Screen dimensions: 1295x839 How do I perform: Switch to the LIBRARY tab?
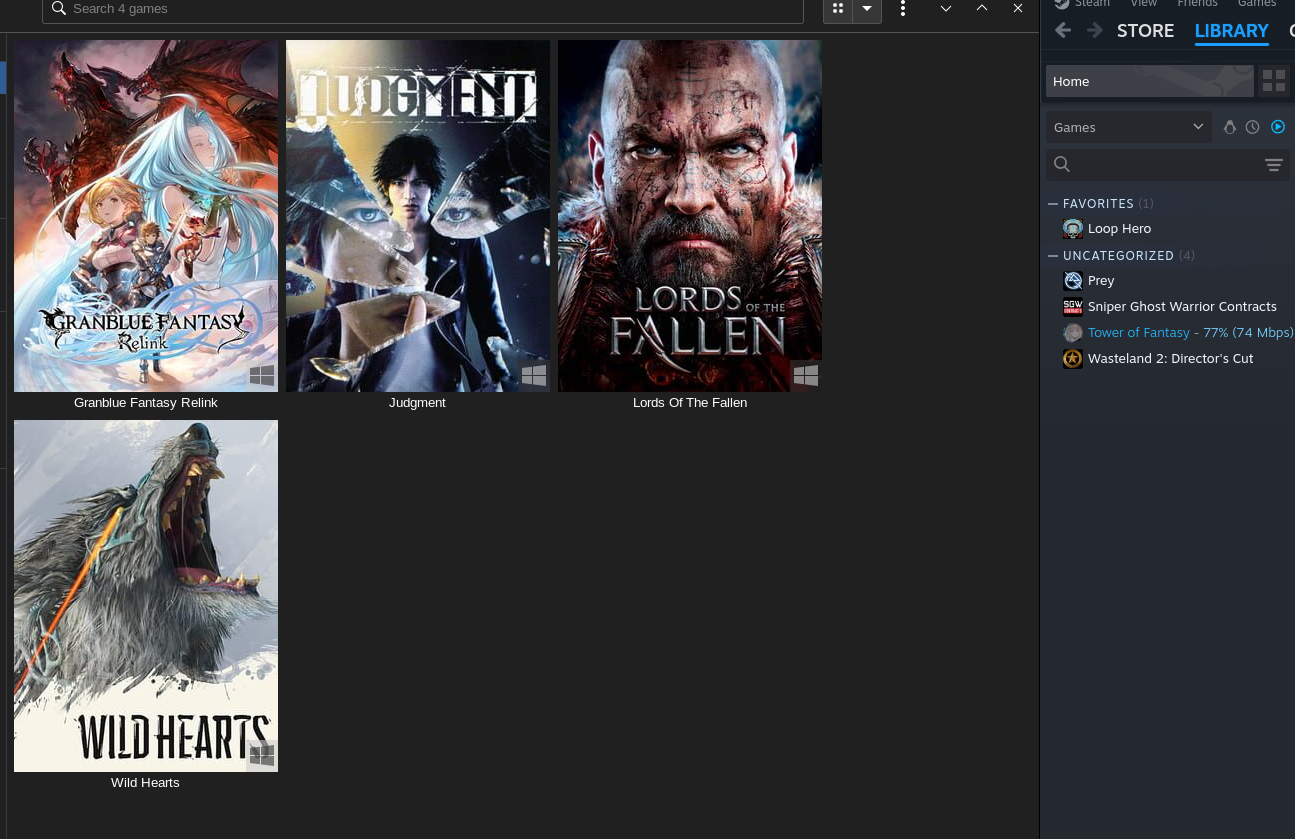(x=1231, y=31)
